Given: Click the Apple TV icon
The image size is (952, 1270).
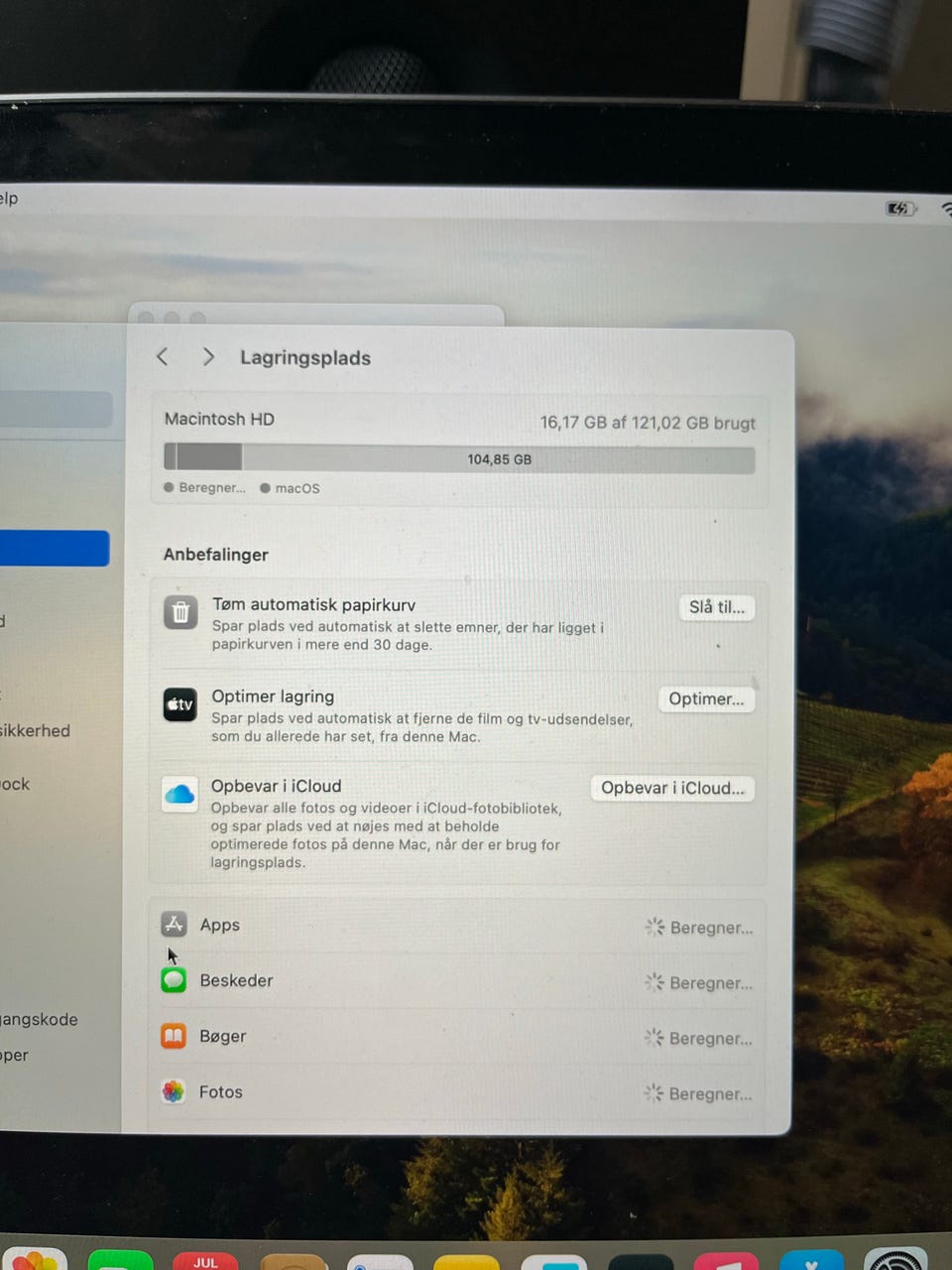Looking at the screenshot, I should [179, 704].
